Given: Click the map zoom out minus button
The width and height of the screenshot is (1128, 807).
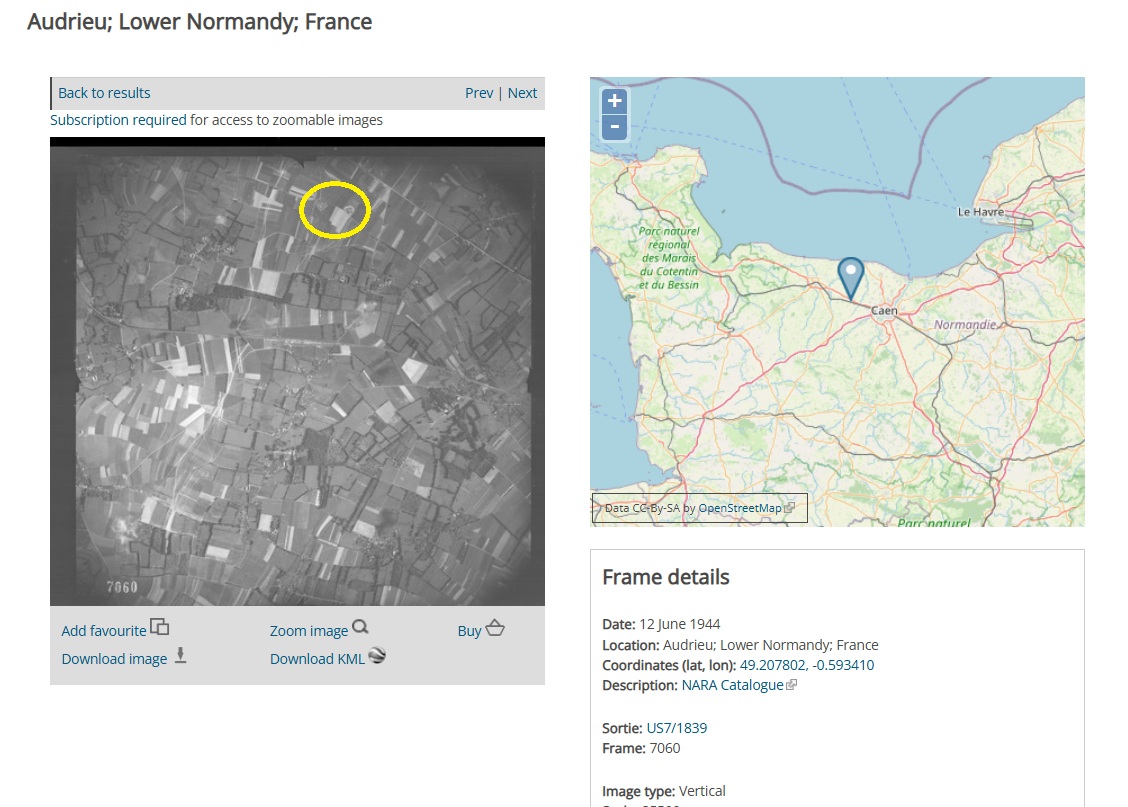Looking at the screenshot, I should pyautogui.click(x=614, y=127).
